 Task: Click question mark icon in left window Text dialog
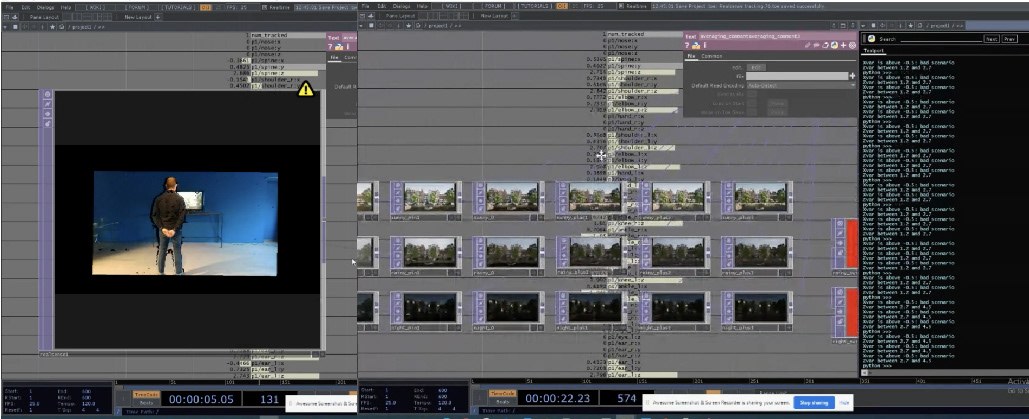(x=331, y=47)
